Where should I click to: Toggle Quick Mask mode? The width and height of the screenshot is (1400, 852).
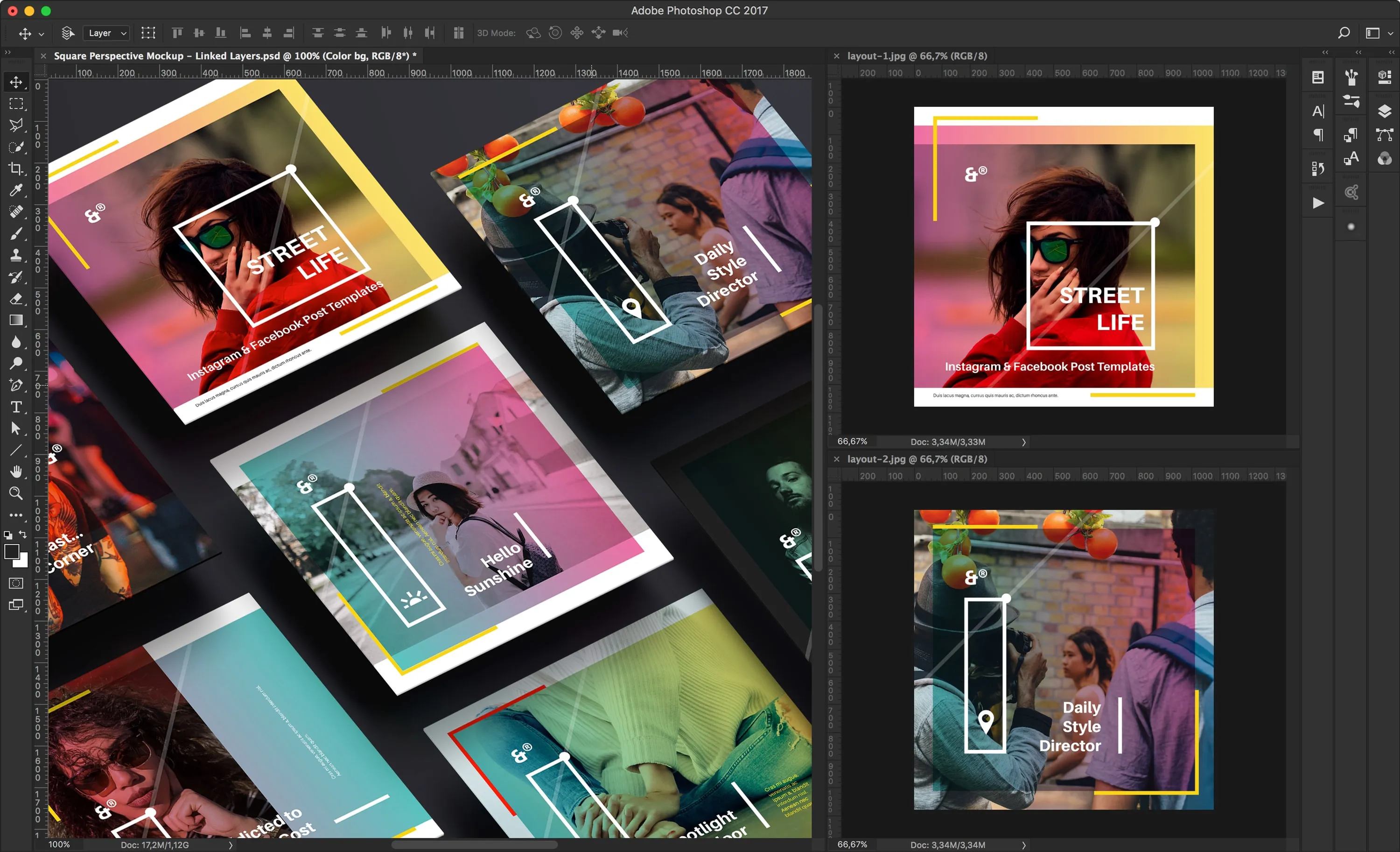tap(16, 583)
